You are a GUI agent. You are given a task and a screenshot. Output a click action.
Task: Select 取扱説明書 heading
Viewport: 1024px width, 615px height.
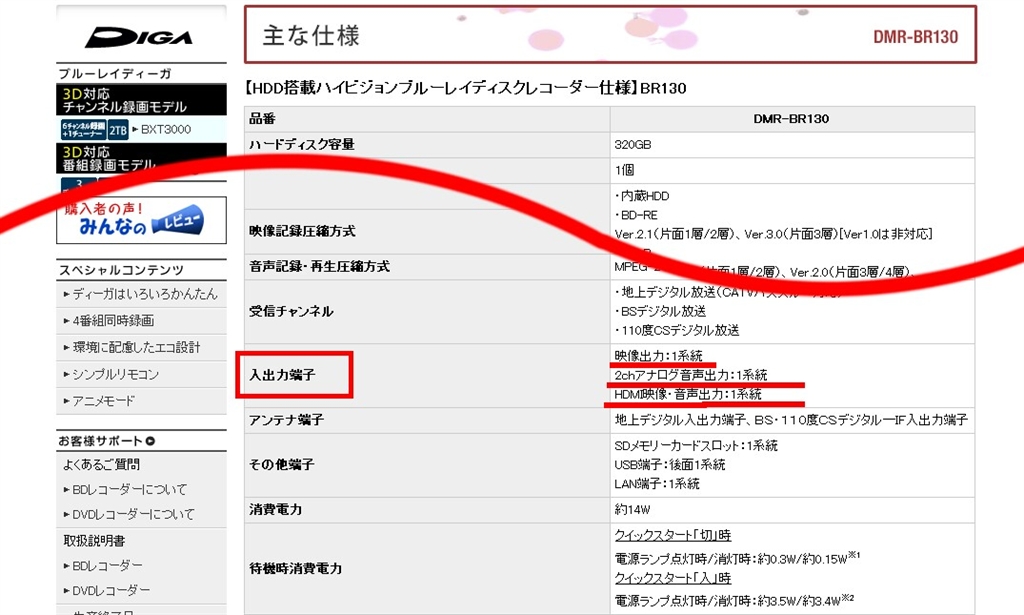(x=94, y=541)
